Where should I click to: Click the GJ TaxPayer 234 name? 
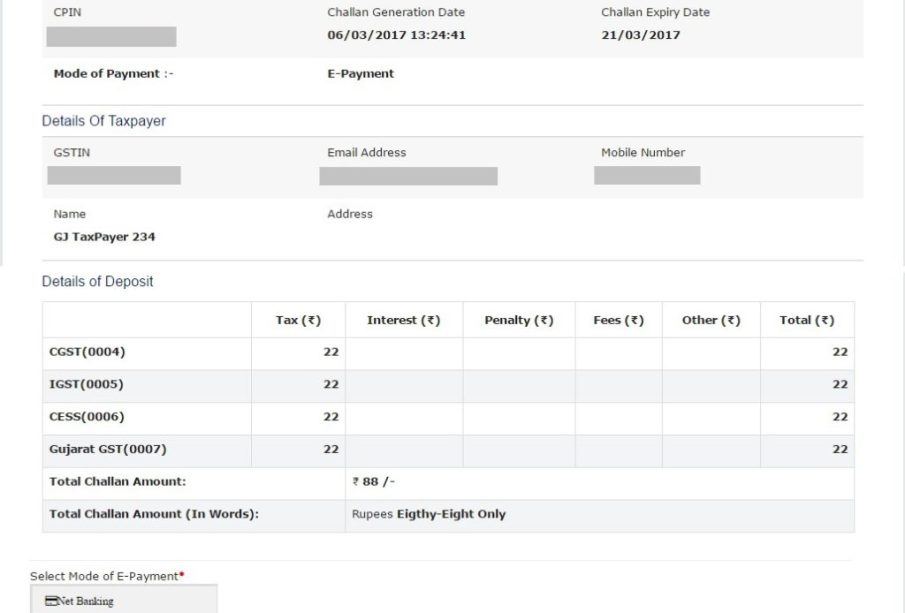point(104,237)
